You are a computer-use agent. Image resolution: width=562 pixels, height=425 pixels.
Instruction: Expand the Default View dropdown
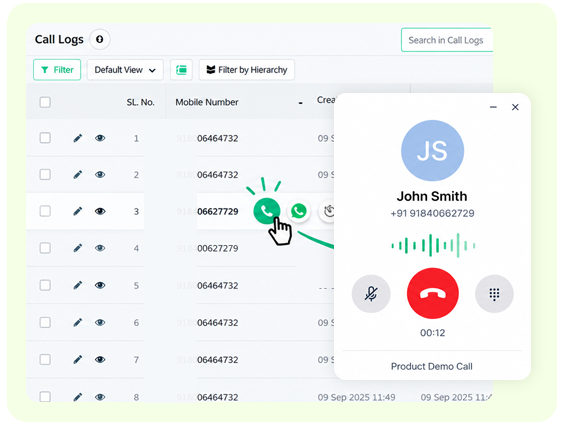pos(125,70)
